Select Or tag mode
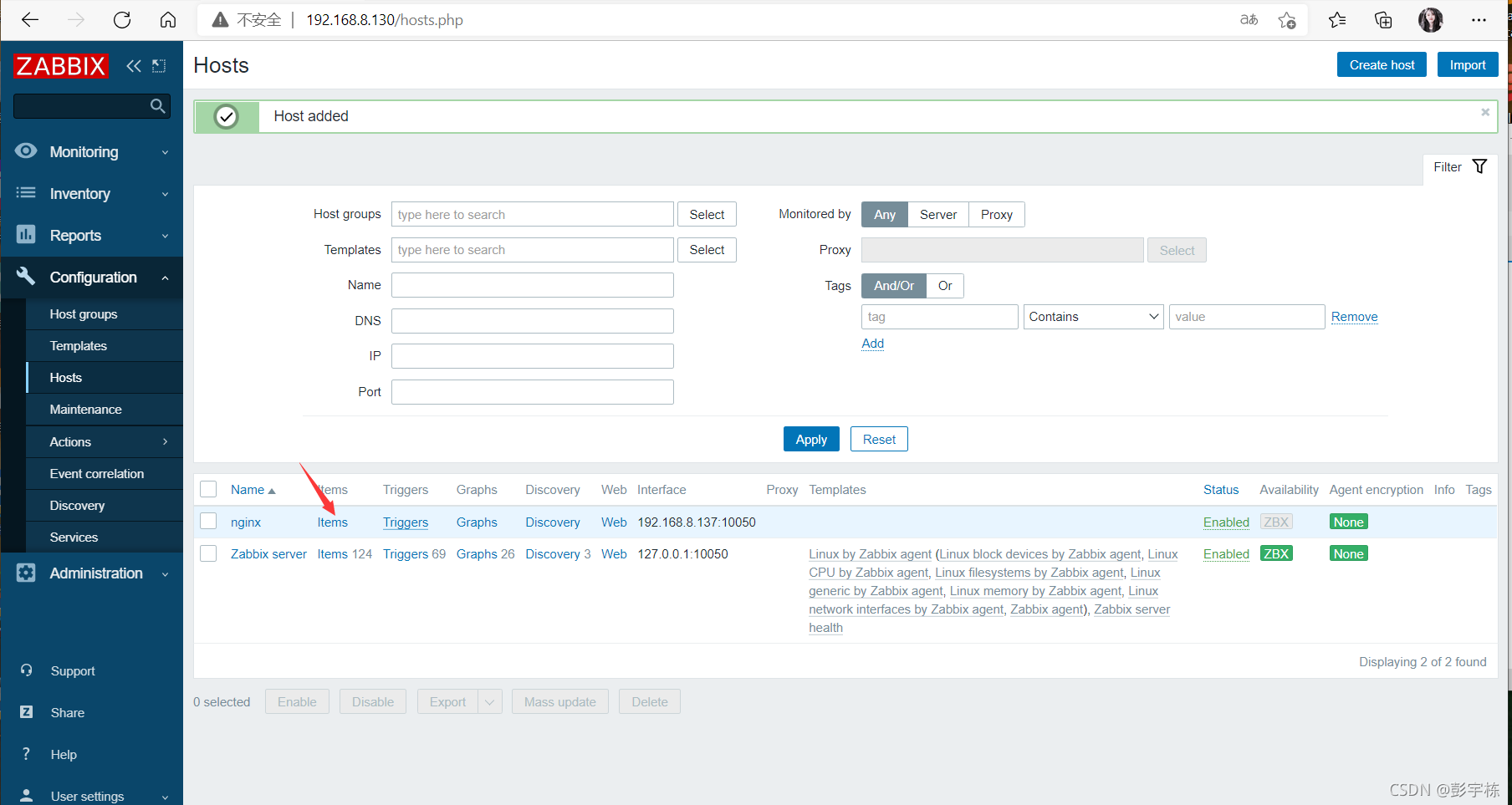Viewport: 1512px width, 805px height. pos(945,286)
